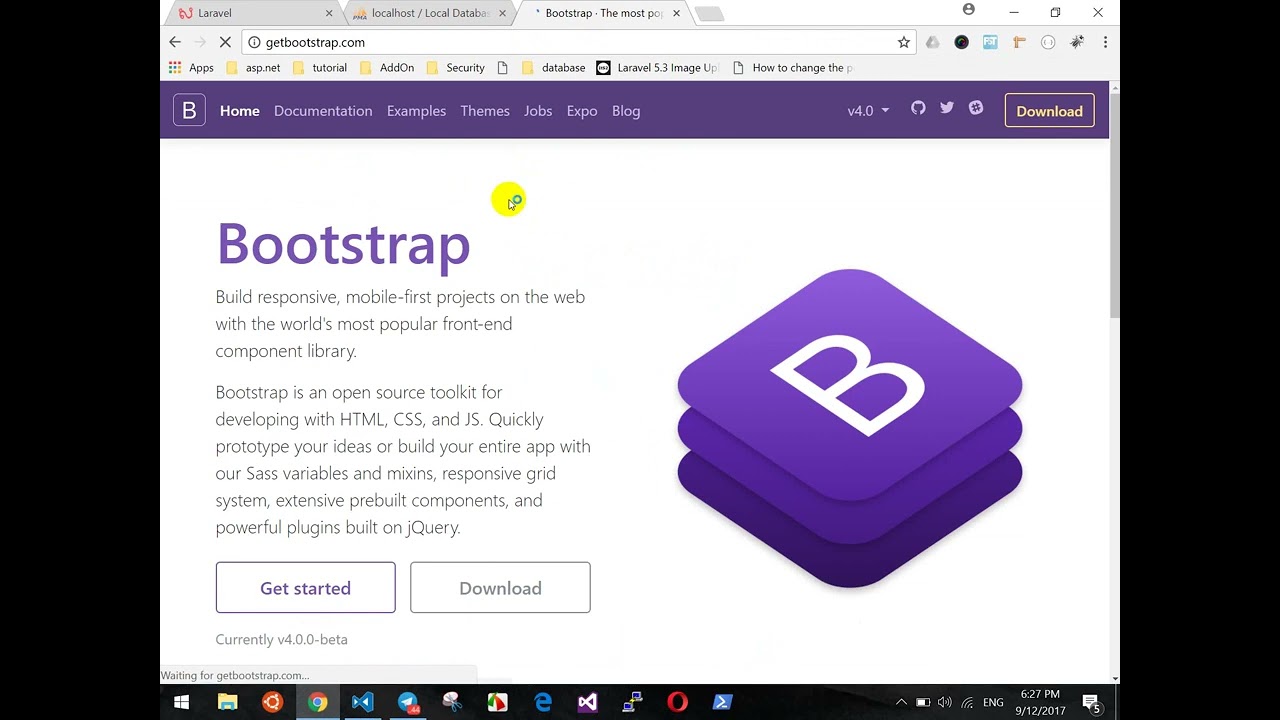The width and height of the screenshot is (1280, 720).
Task: Open Expo in the navbar
Action: (582, 111)
